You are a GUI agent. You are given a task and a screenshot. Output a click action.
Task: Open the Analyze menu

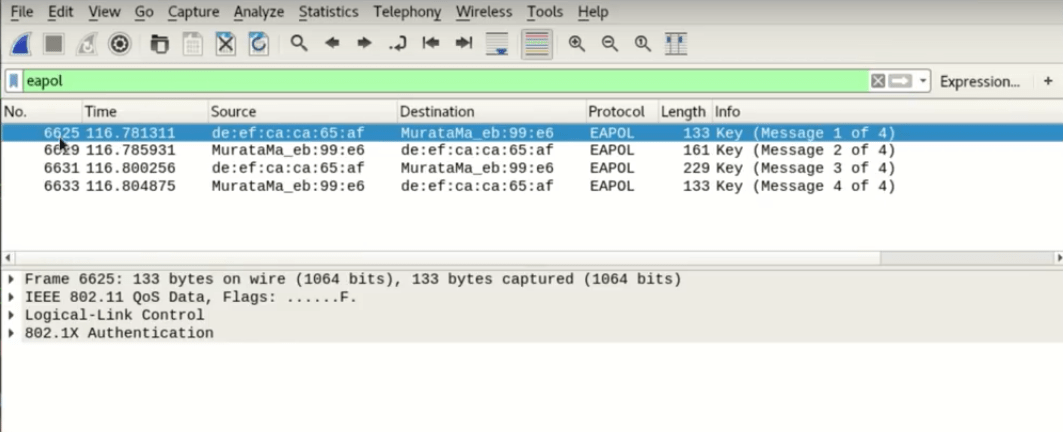pyautogui.click(x=259, y=12)
